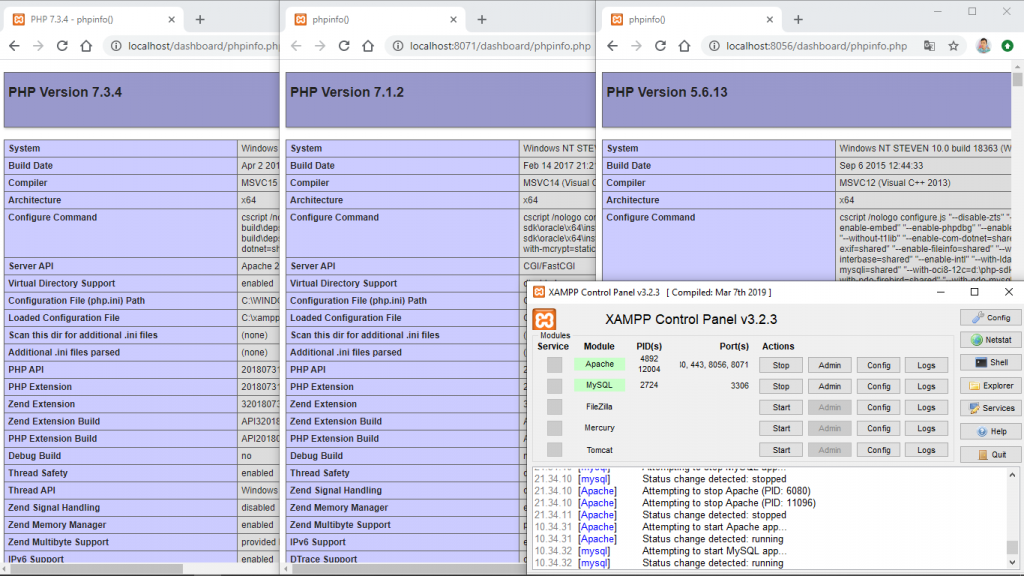Viewport: 1024px width, 576px height.
Task: Open the Apache module Config dropdown
Action: click(x=878, y=365)
